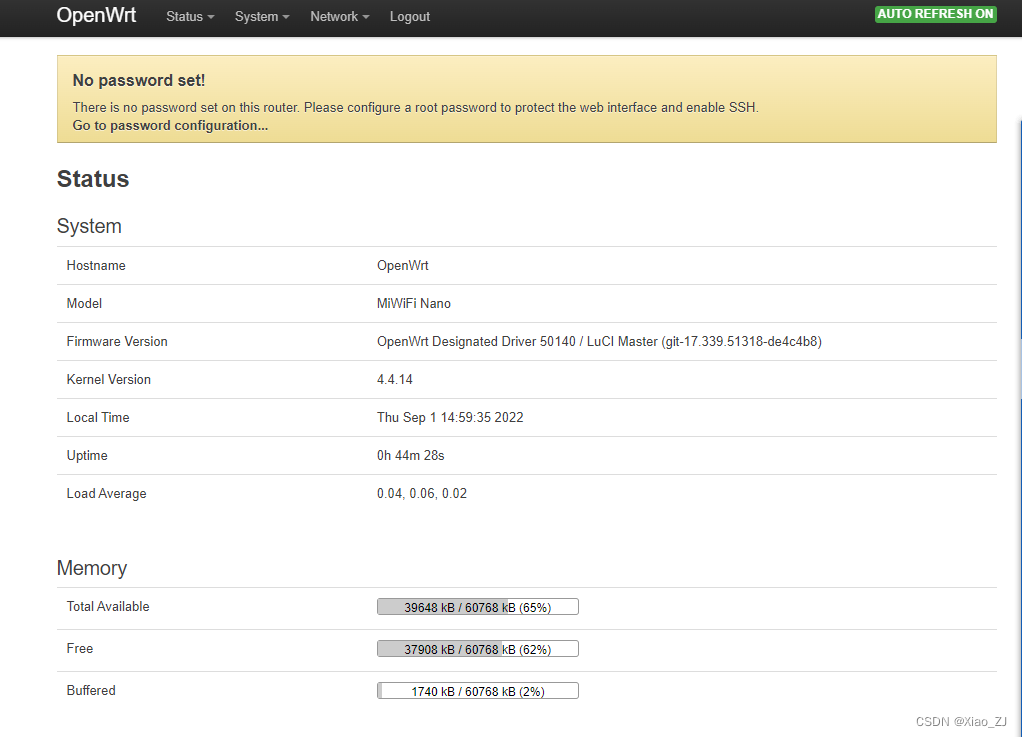Click the Buffered memory progress bar
This screenshot has width=1022, height=737.
478,691
